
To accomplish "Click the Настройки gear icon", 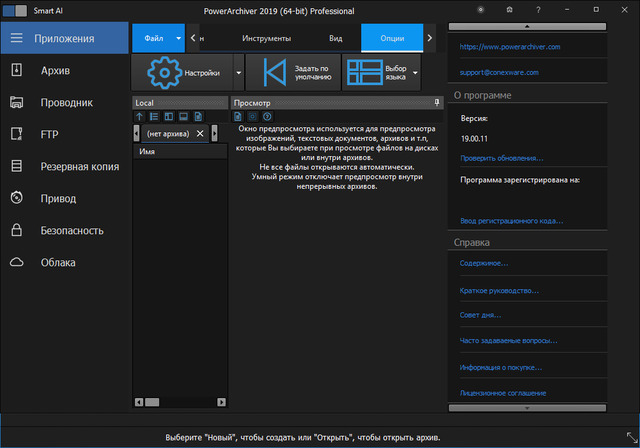I will pos(164,73).
